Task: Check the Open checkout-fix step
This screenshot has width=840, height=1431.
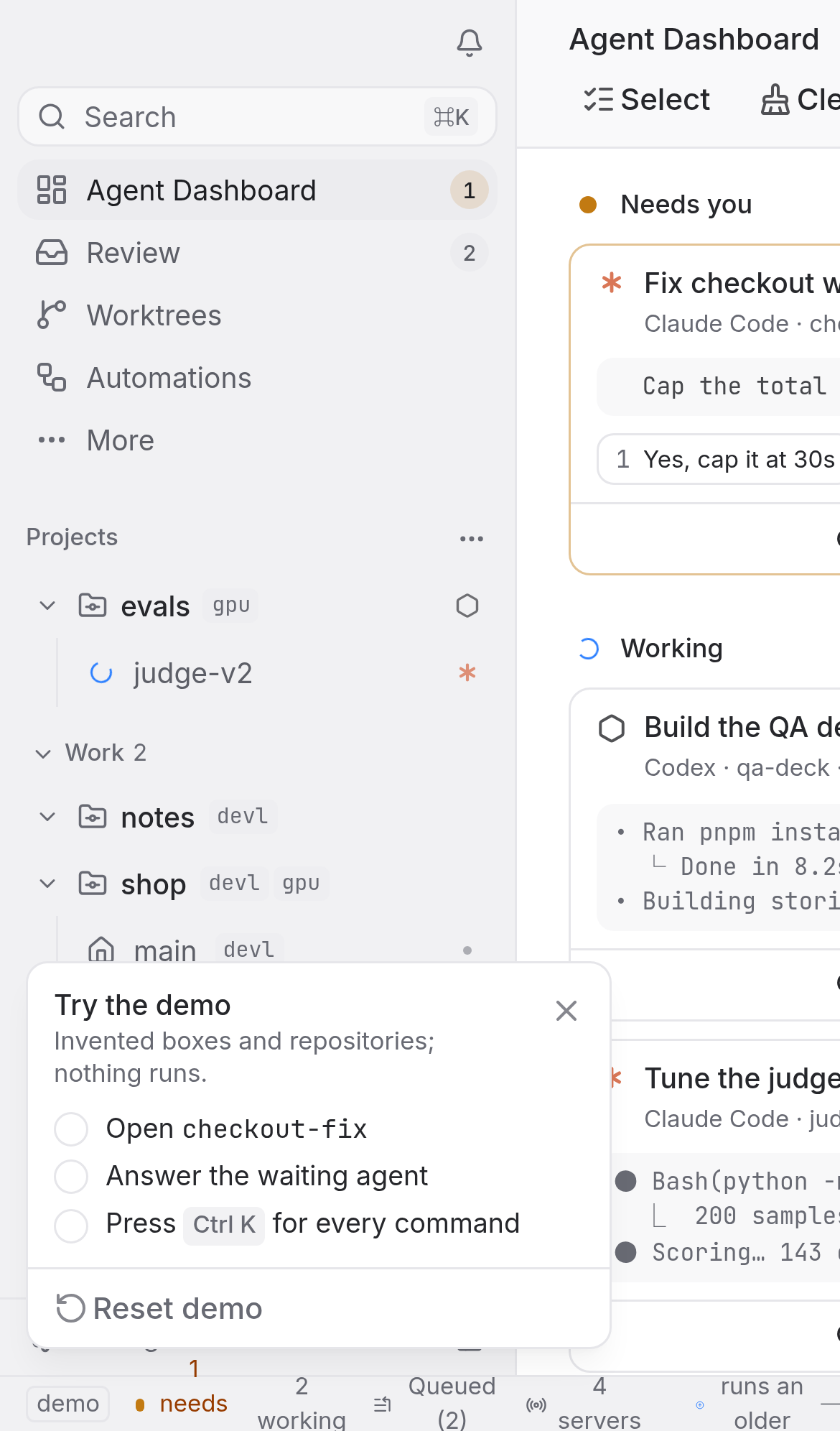Action: tap(71, 1129)
